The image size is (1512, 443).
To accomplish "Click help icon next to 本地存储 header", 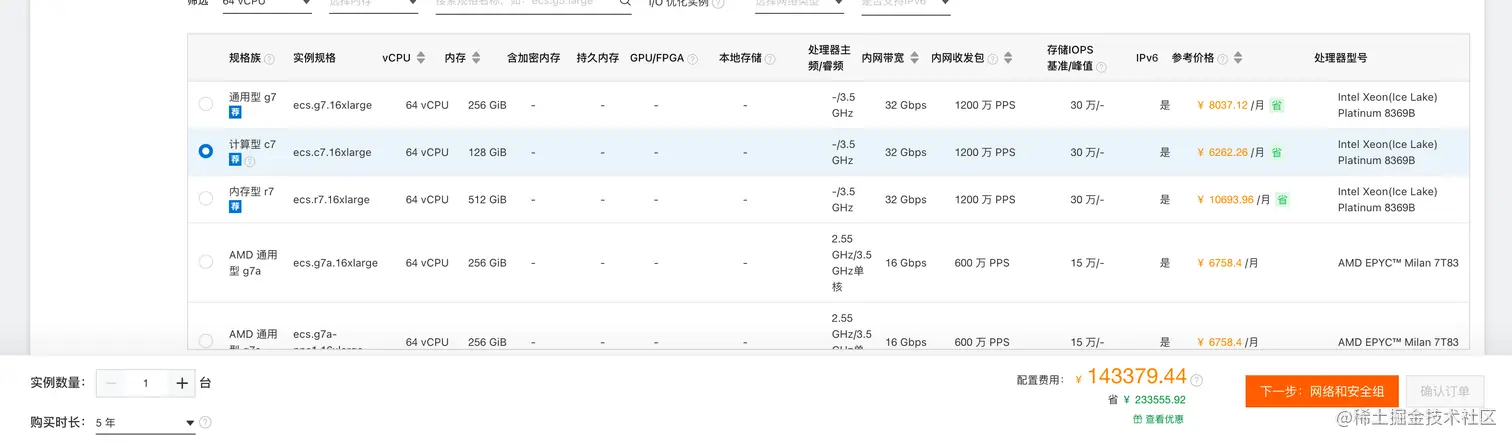I will 770,59.
